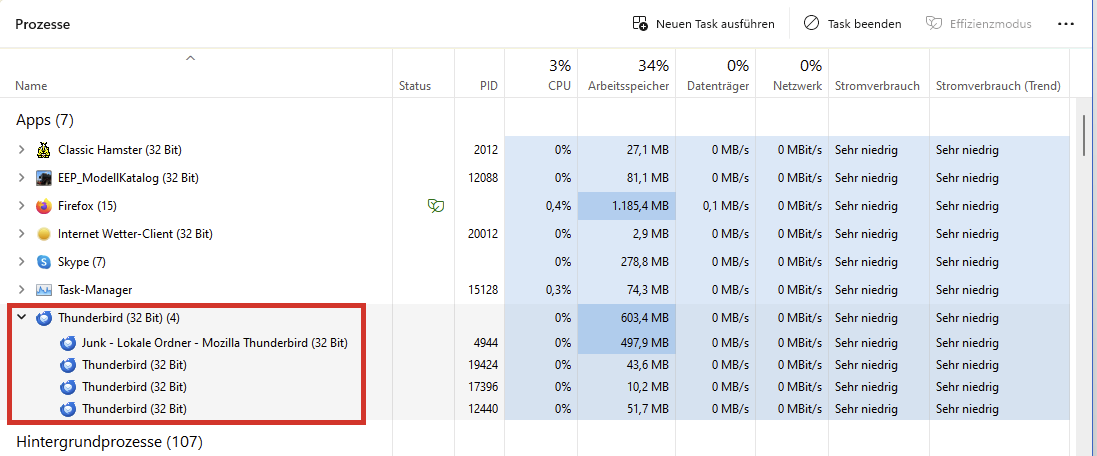Click the Internet Wetter-Client sun icon

43,234
